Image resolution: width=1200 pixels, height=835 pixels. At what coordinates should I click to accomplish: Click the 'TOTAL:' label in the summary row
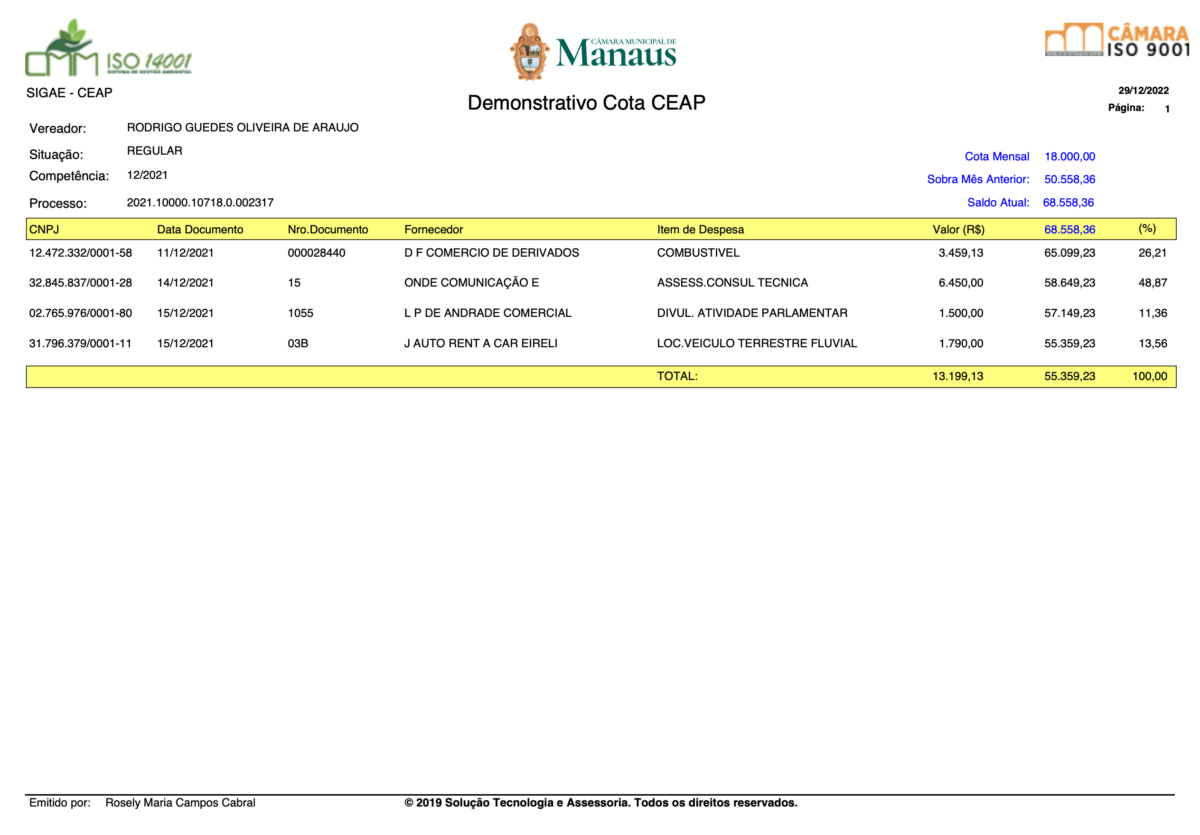click(x=677, y=377)
